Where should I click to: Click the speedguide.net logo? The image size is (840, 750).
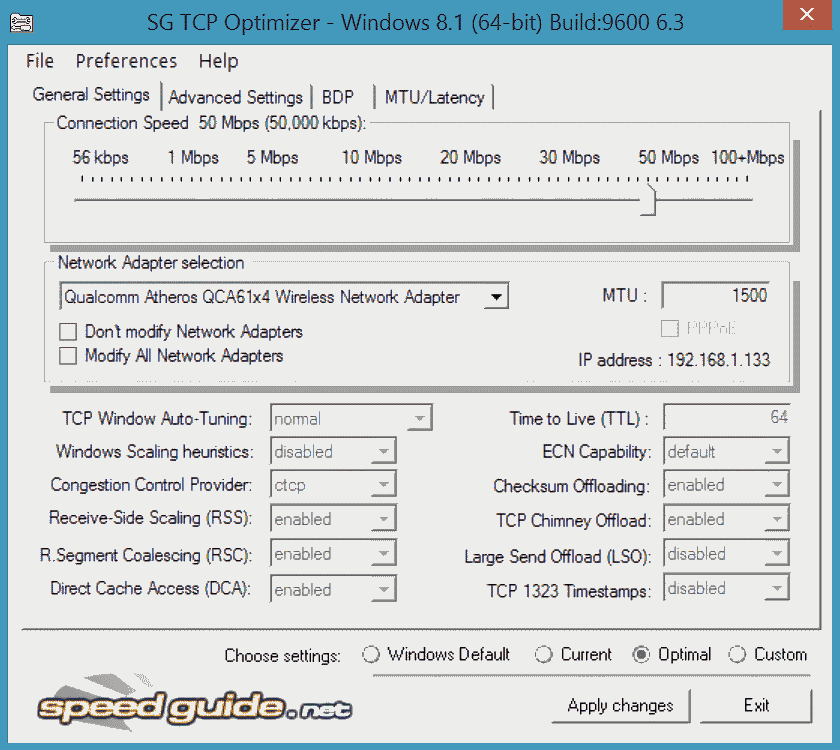tap(195, 705)
